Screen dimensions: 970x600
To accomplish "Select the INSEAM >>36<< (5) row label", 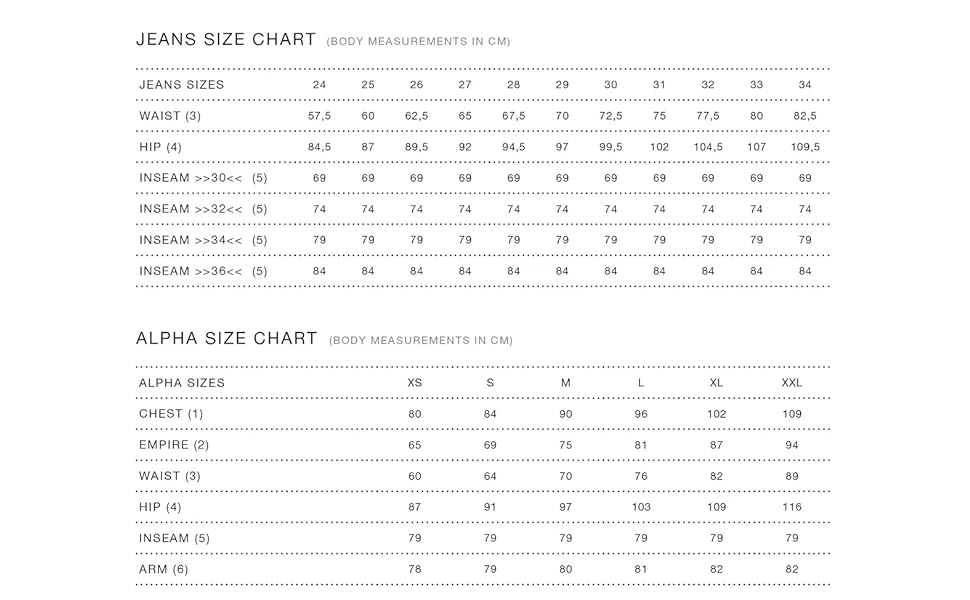I will pos(203,271).
